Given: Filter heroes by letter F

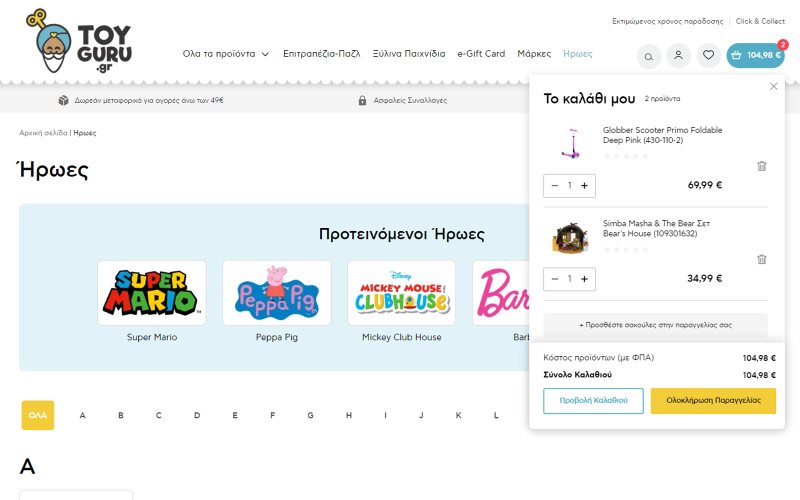Looking at the screenshot, I should pos(272,415).
